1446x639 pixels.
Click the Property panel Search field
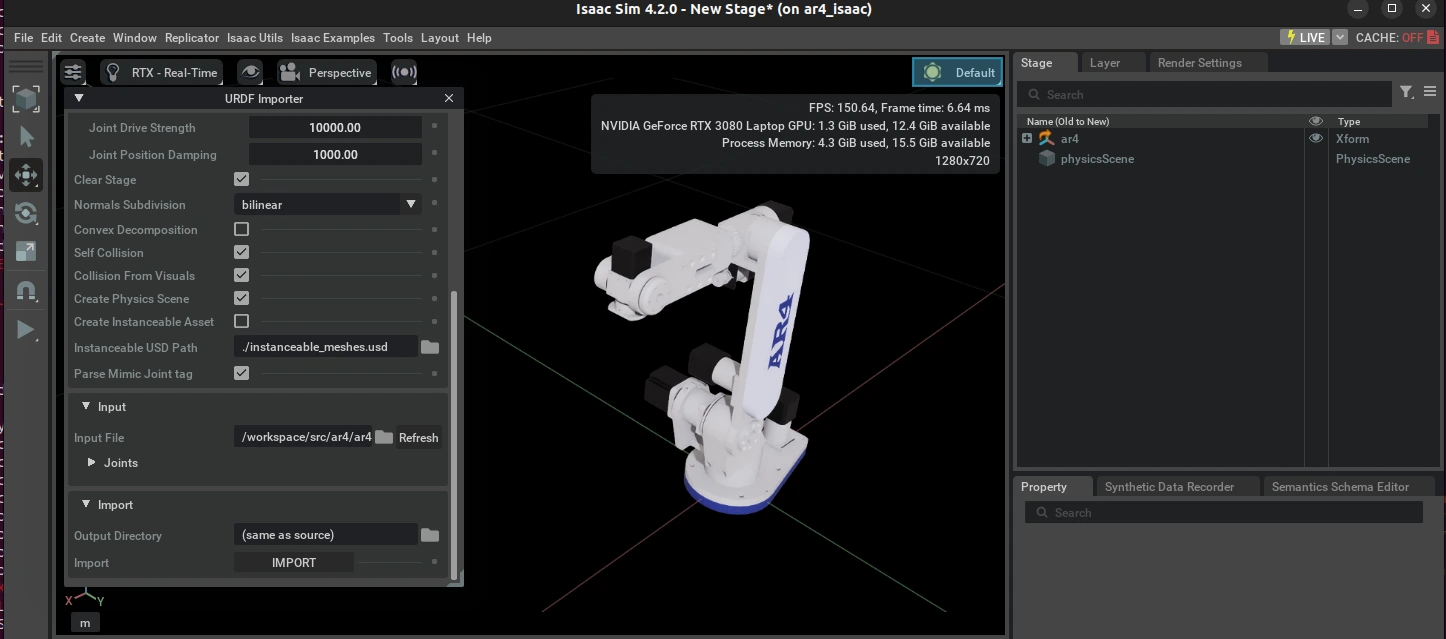click(1223, 512)
